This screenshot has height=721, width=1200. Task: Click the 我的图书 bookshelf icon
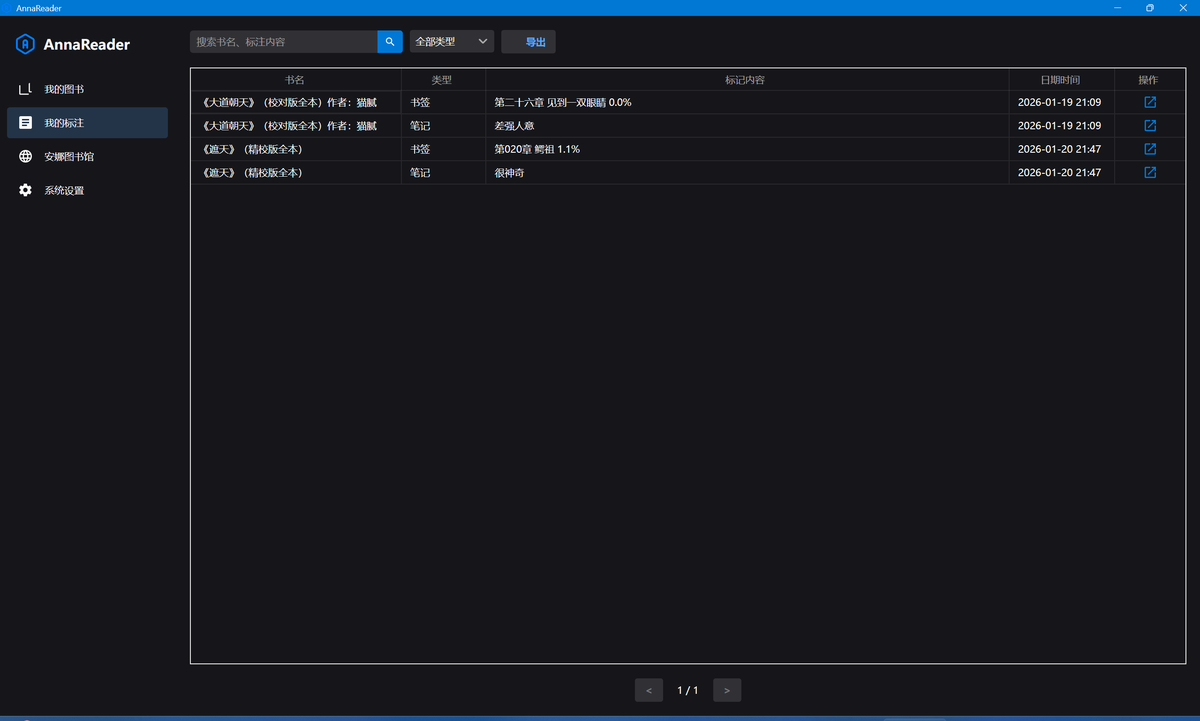click(25, 89)
